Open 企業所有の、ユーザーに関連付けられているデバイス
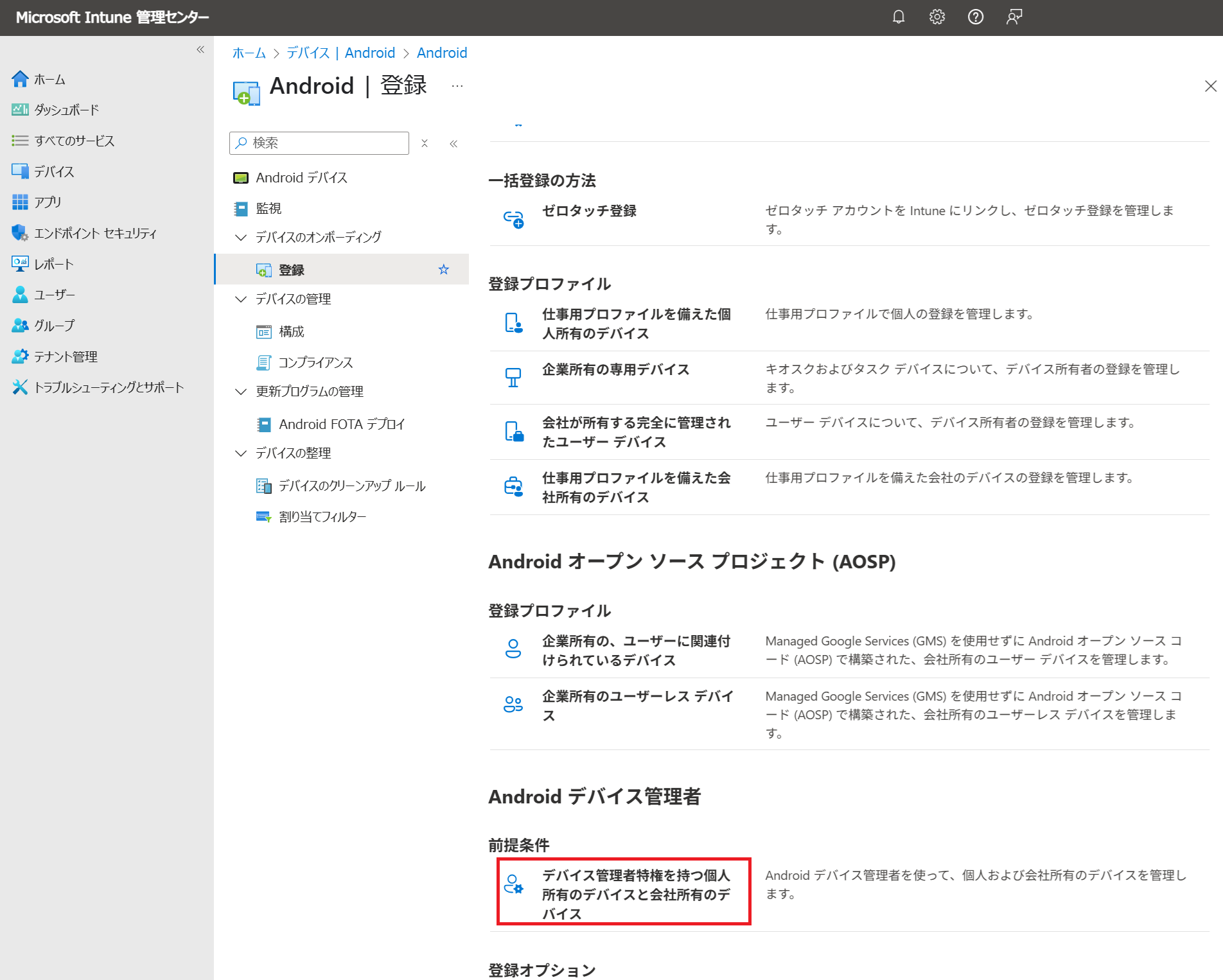 pos(637,651)
